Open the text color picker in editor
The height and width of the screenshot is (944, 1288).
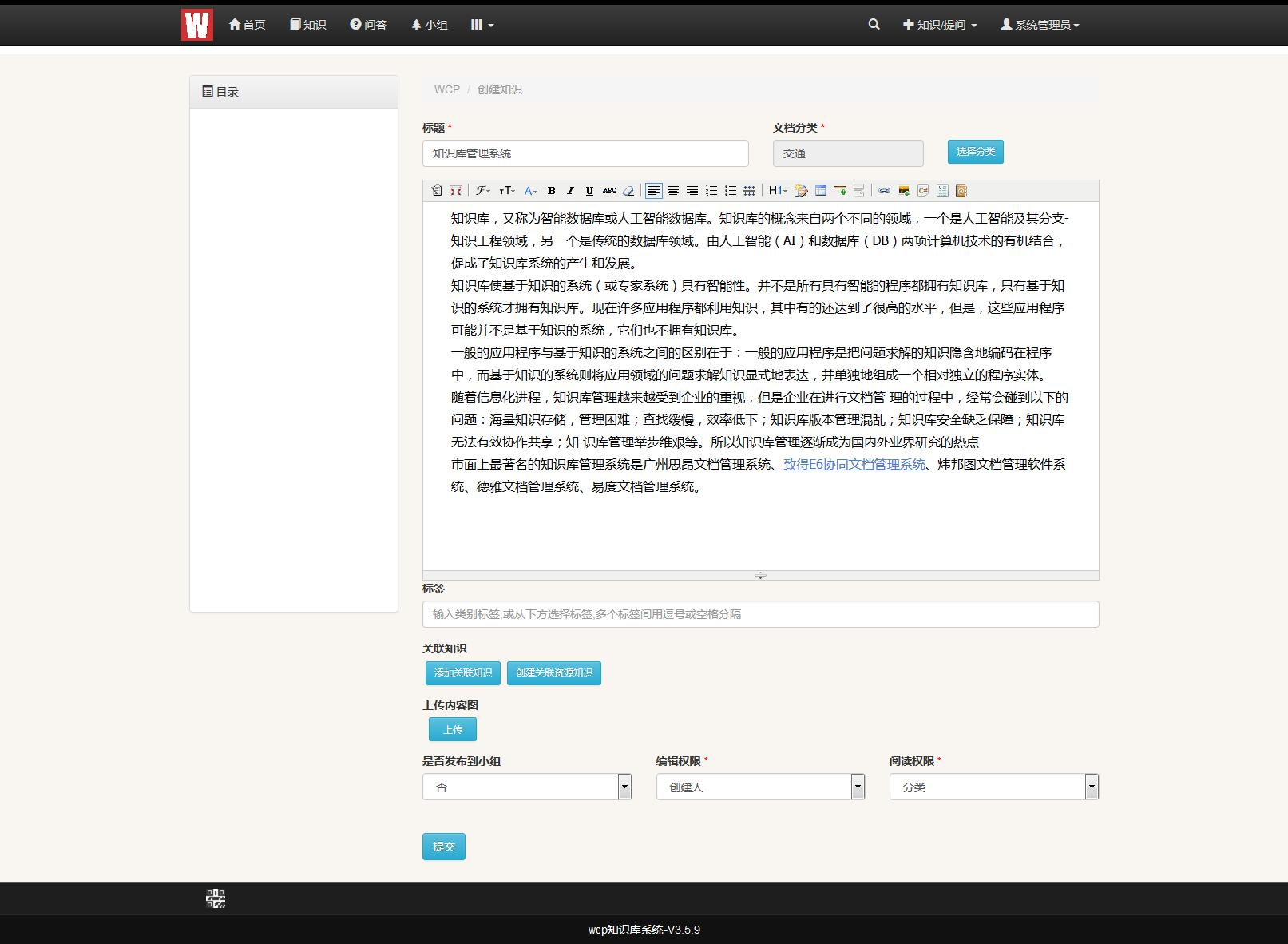pyautogui.click(x=531, y=191)
